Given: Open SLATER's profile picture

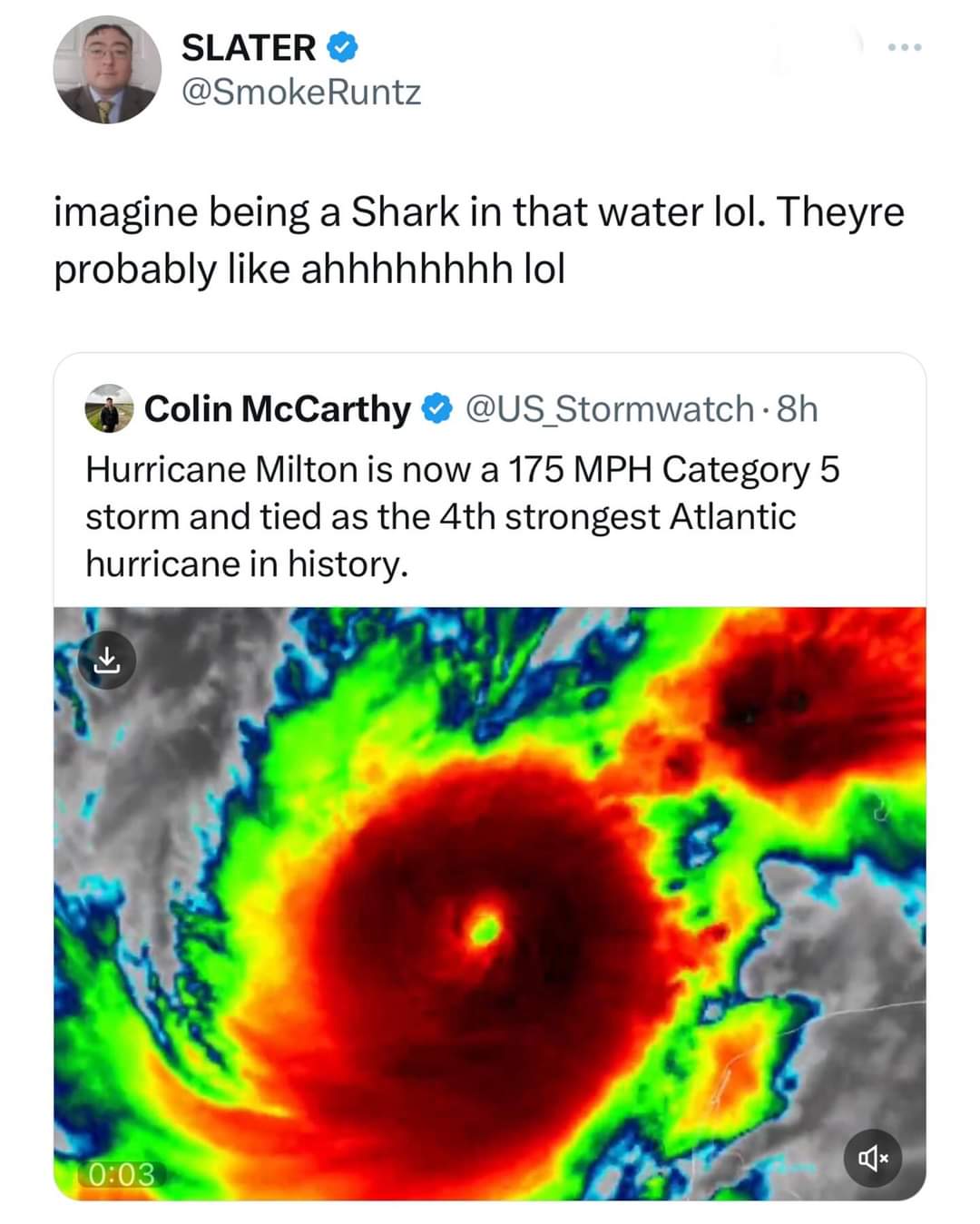Looking at the screenshot, I should coord(107,71).
